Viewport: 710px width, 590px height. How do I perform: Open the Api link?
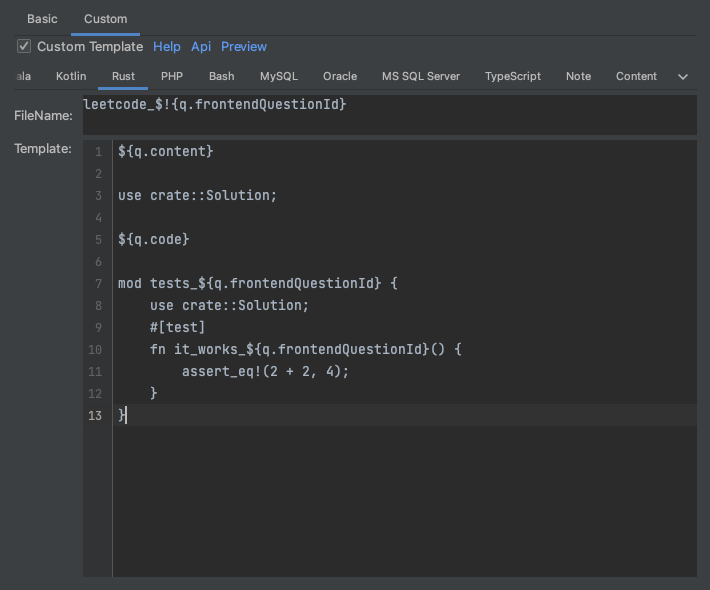click(201, 47)
